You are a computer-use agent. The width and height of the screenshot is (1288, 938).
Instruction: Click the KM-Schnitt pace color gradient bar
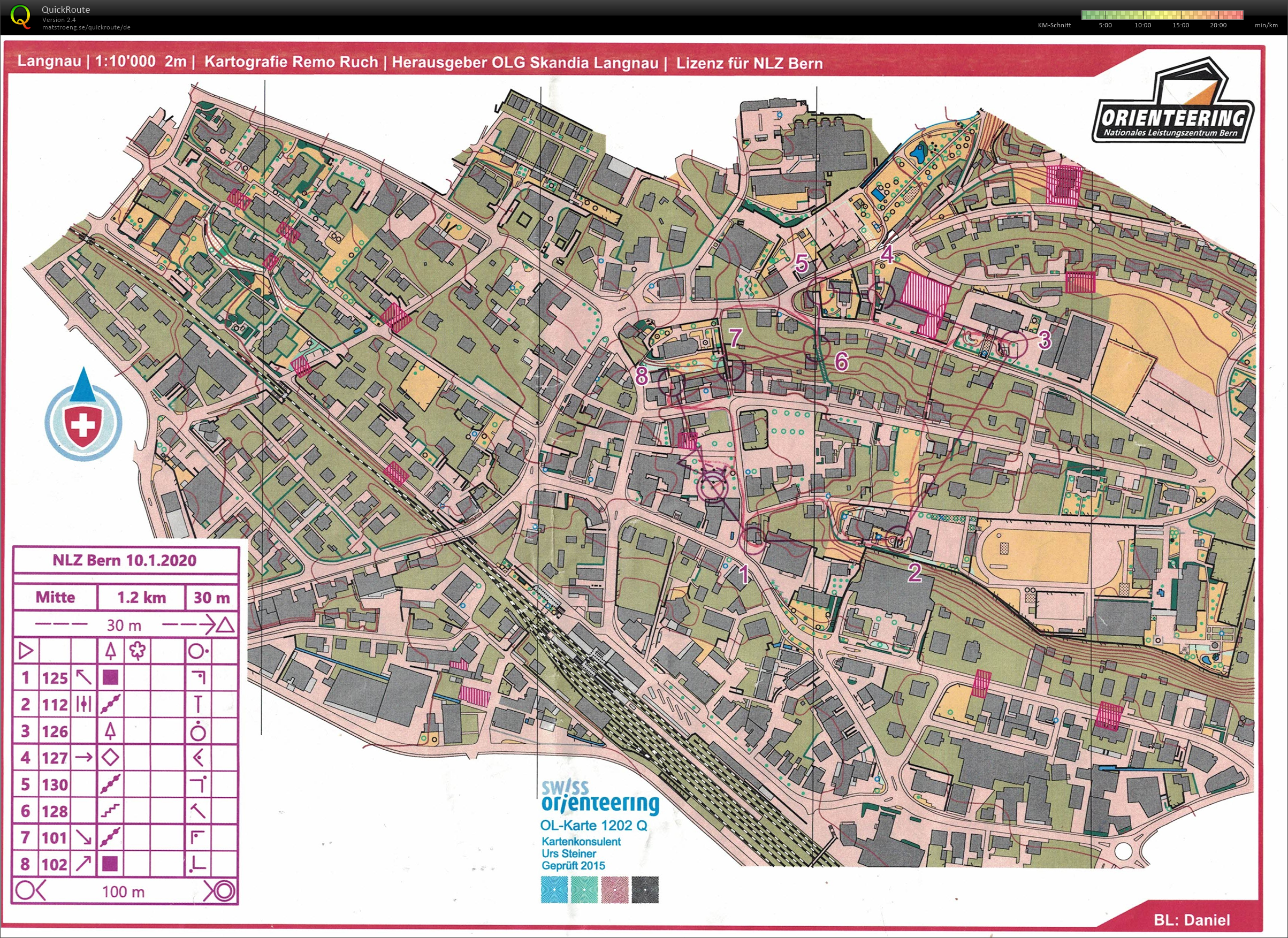pyautogui.click(x=1162, y=15)
